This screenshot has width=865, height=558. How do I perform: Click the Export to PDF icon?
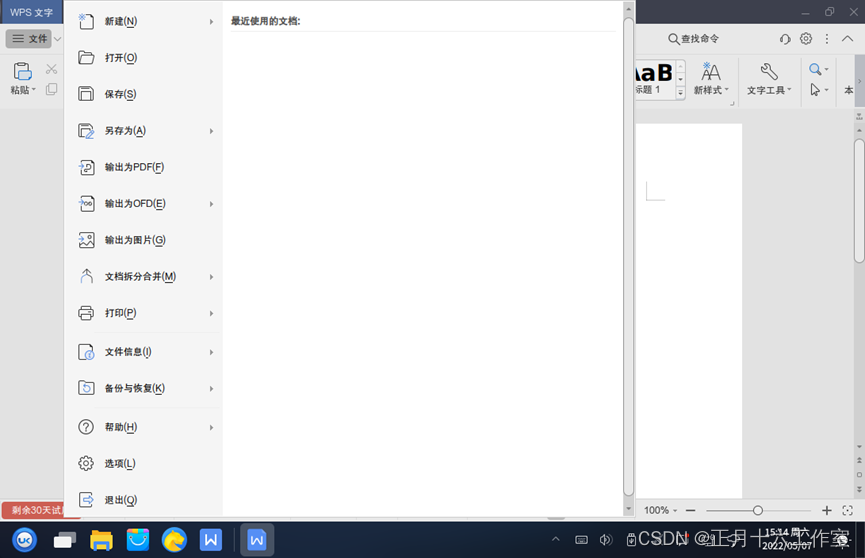tap(86, 167)
